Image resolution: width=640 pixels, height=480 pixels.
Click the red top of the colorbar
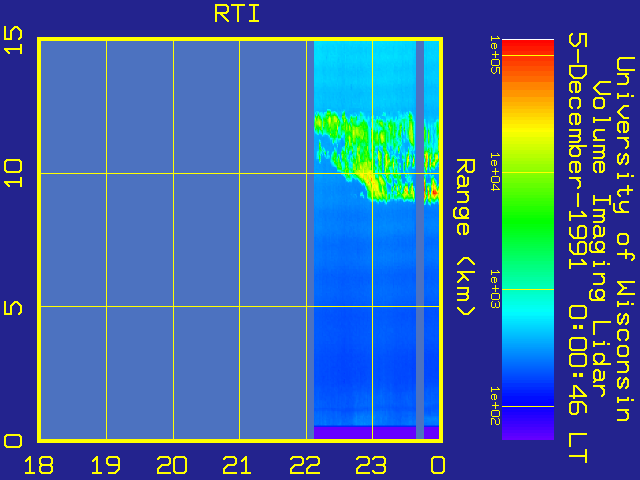[x=528, y=48]
